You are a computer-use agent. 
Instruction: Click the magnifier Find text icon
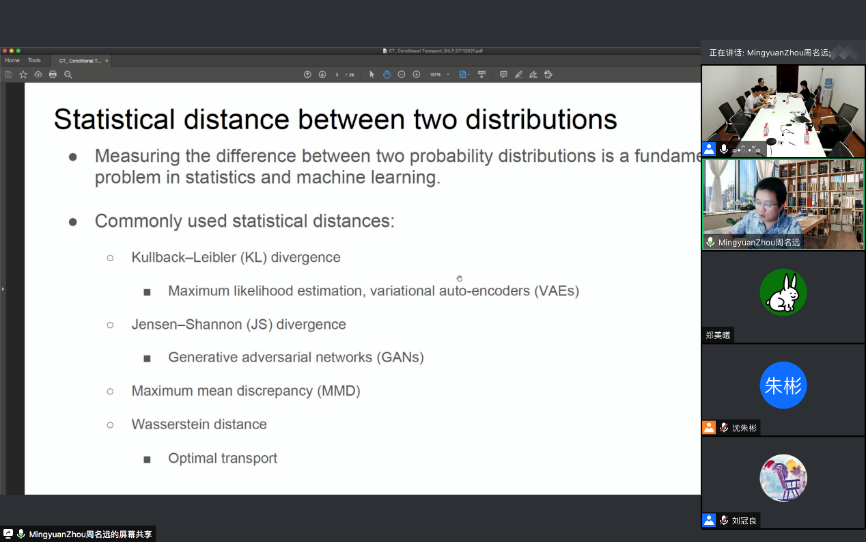(x=68, y=75)
